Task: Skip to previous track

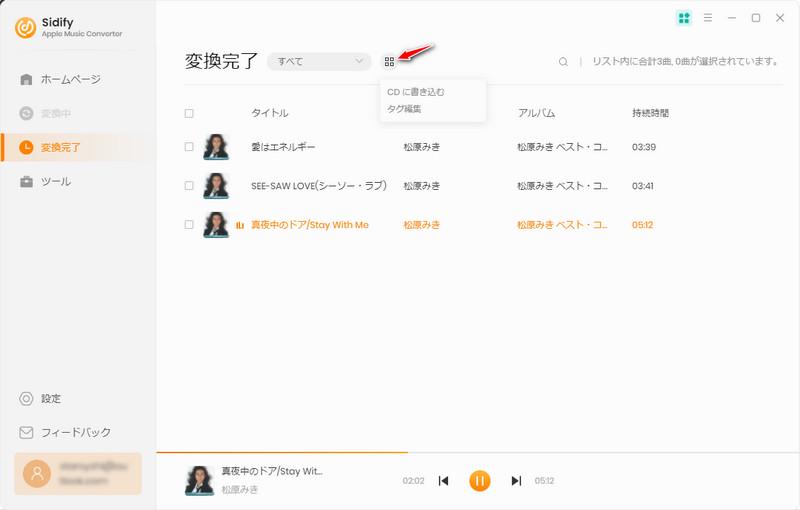Action: pos(443,480)
